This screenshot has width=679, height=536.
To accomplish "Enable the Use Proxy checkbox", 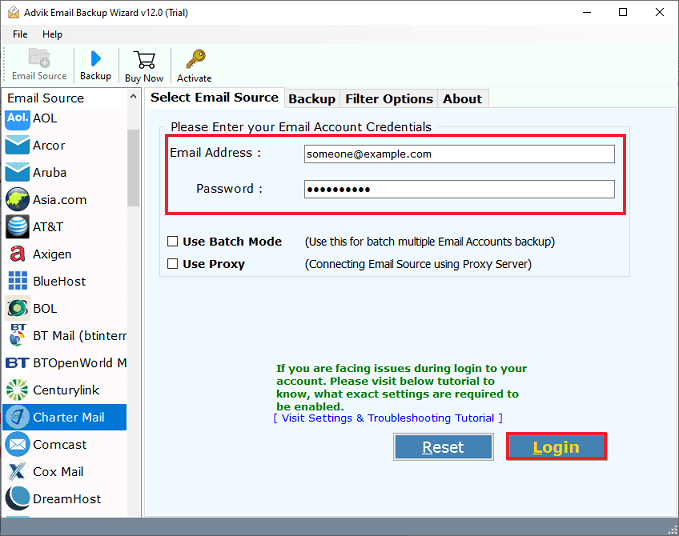I will click(173, 264).
